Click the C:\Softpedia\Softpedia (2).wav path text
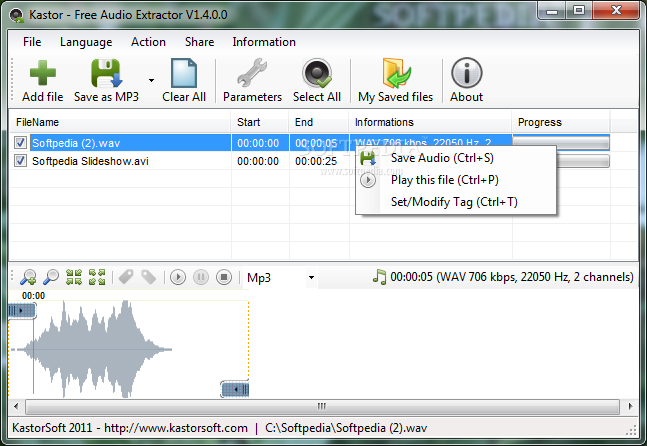The width and height of the screenshot is (647, 446). click(x=346, y=428)
